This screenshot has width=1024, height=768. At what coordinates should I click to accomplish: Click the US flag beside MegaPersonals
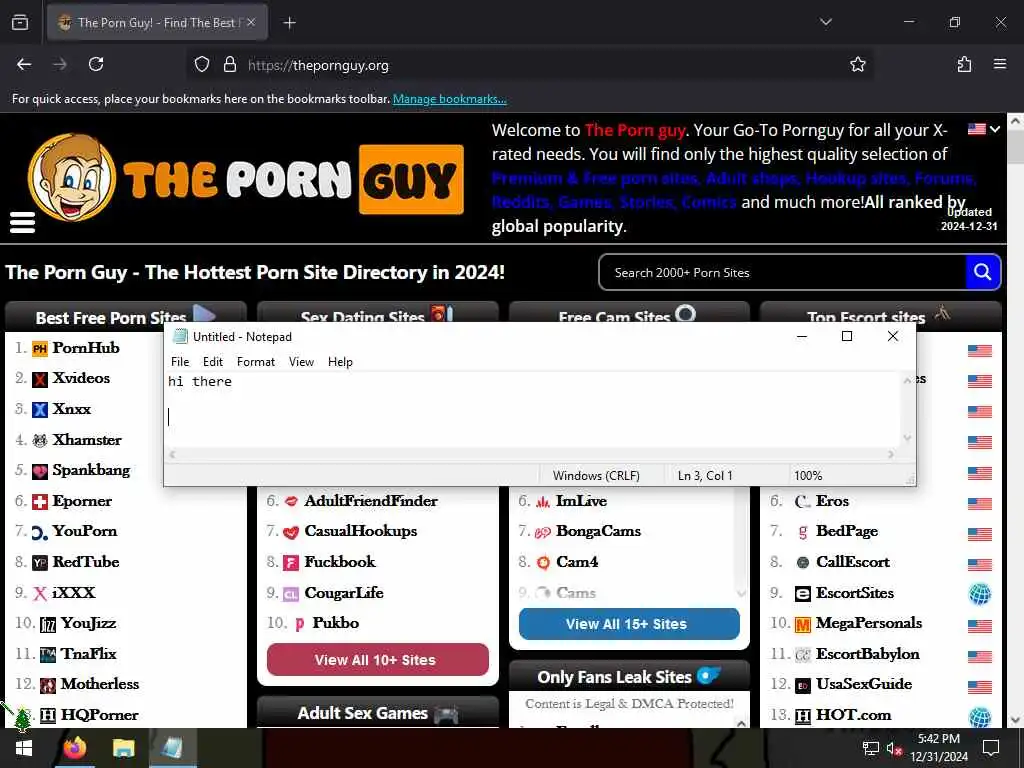tap(980, 626)
